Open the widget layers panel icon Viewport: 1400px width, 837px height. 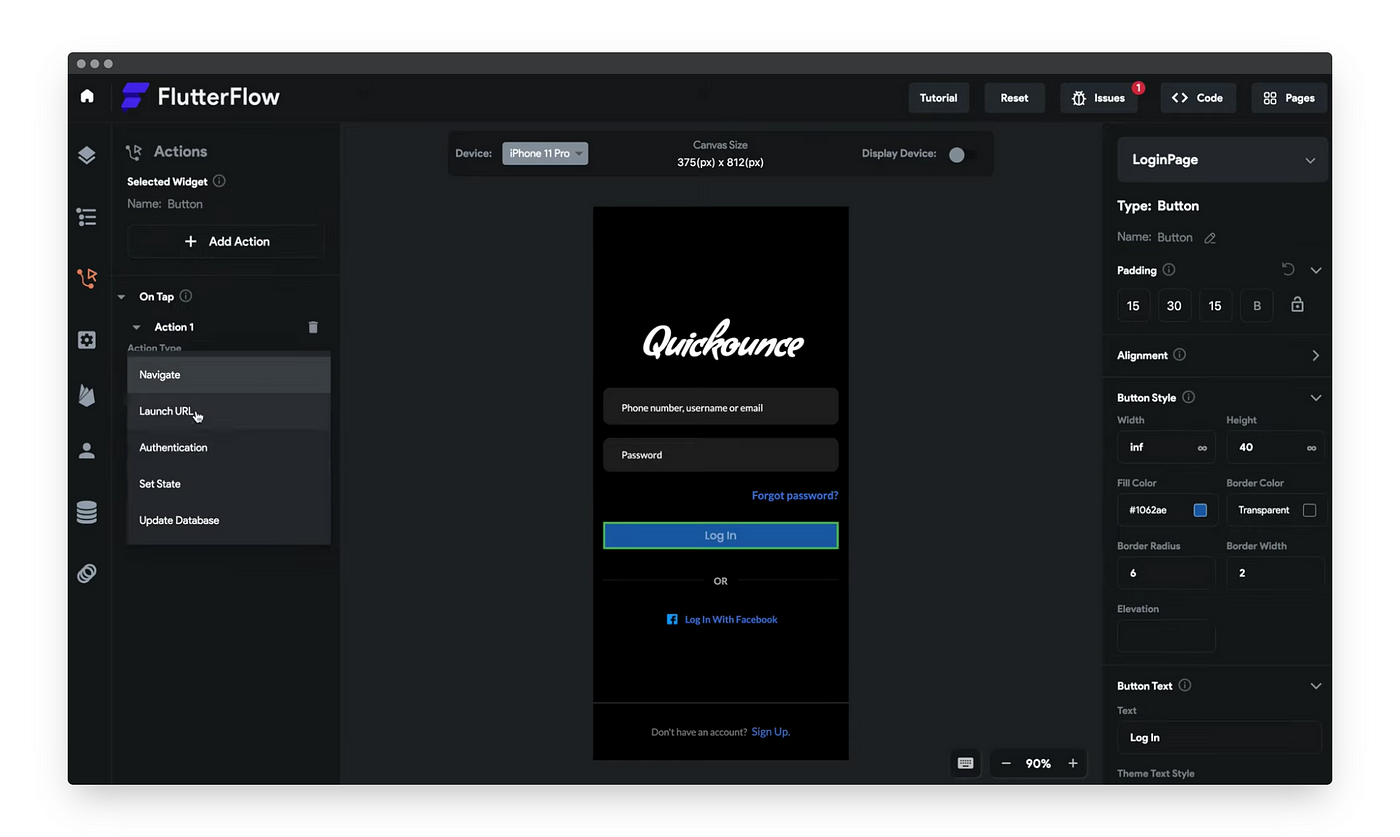[87, 155]
